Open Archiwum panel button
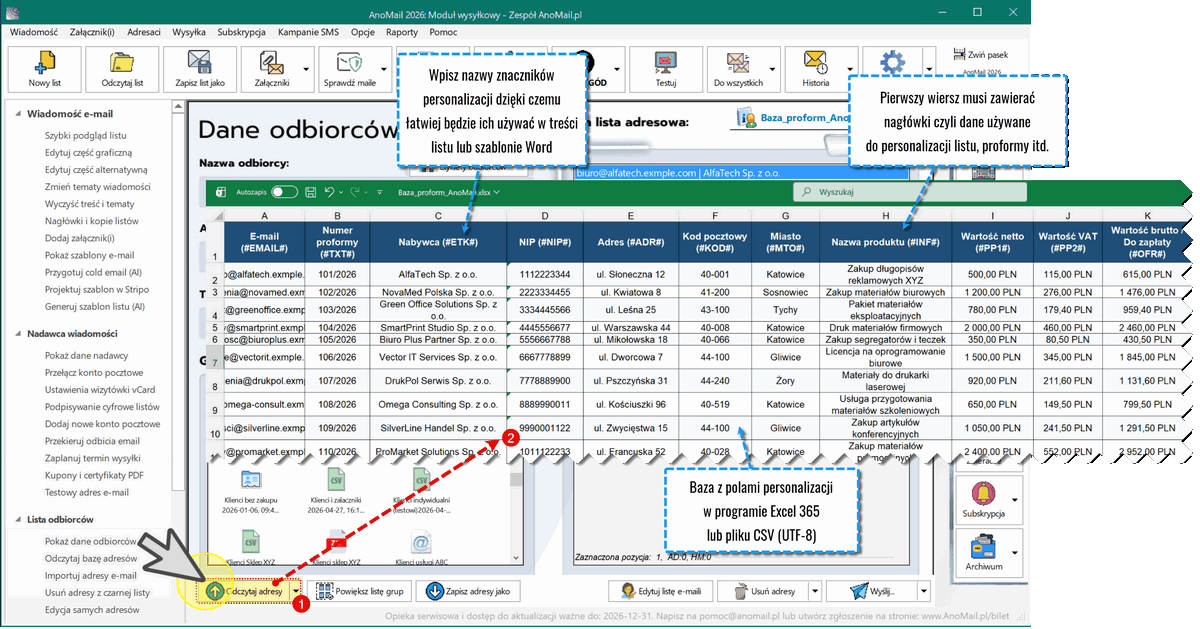This screenshot has width=1200, height=629. 983,551
